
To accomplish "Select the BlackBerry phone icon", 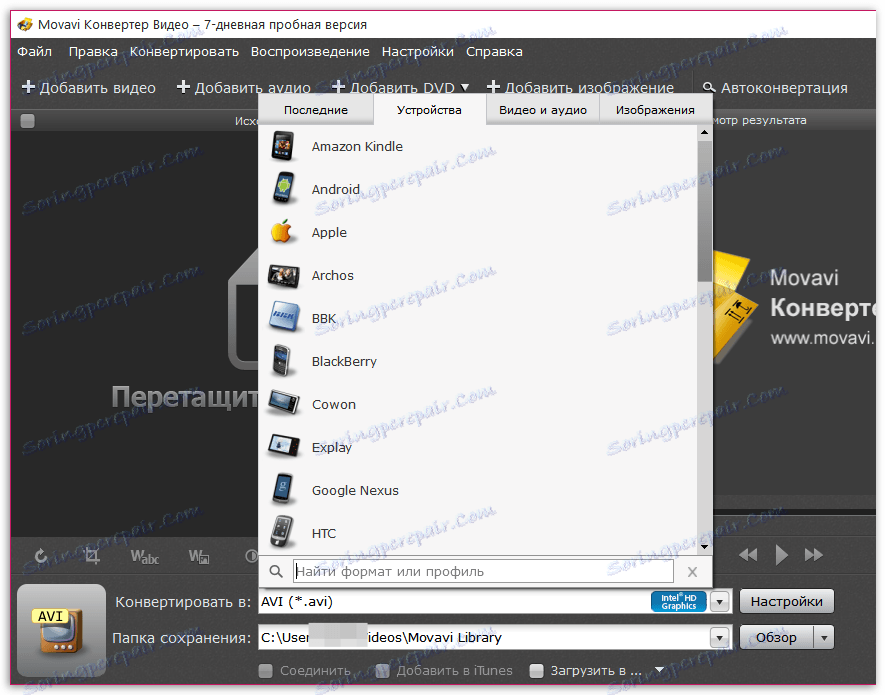I will (x=281, y=361).
